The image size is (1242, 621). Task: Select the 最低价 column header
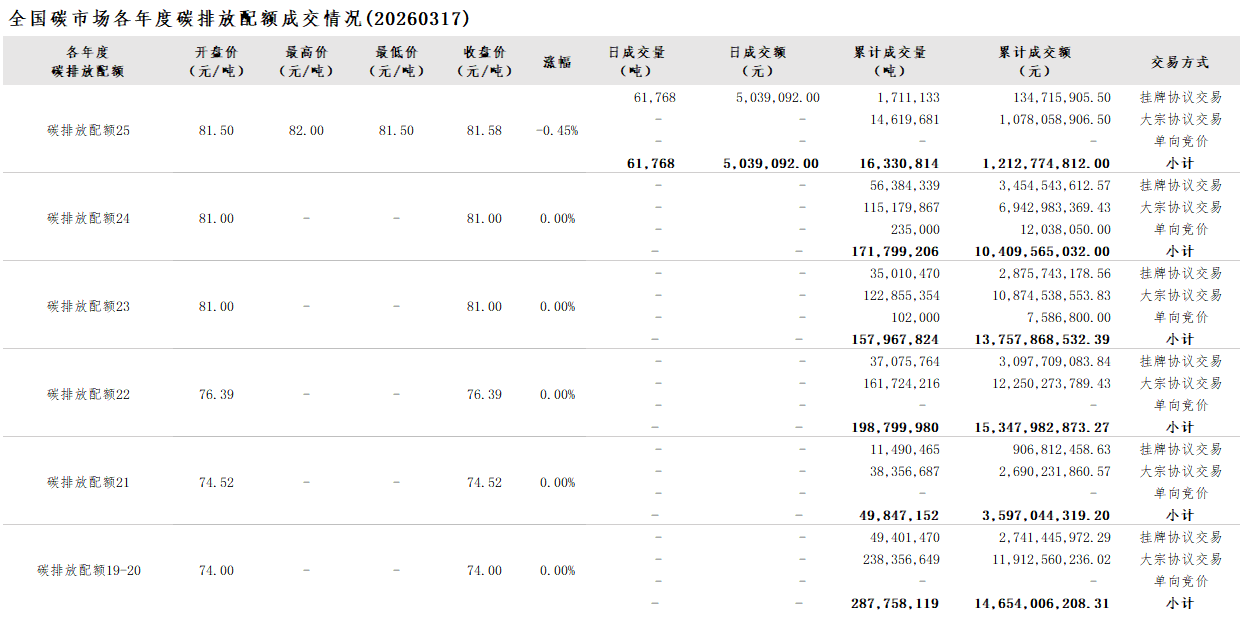pos(396,62)
